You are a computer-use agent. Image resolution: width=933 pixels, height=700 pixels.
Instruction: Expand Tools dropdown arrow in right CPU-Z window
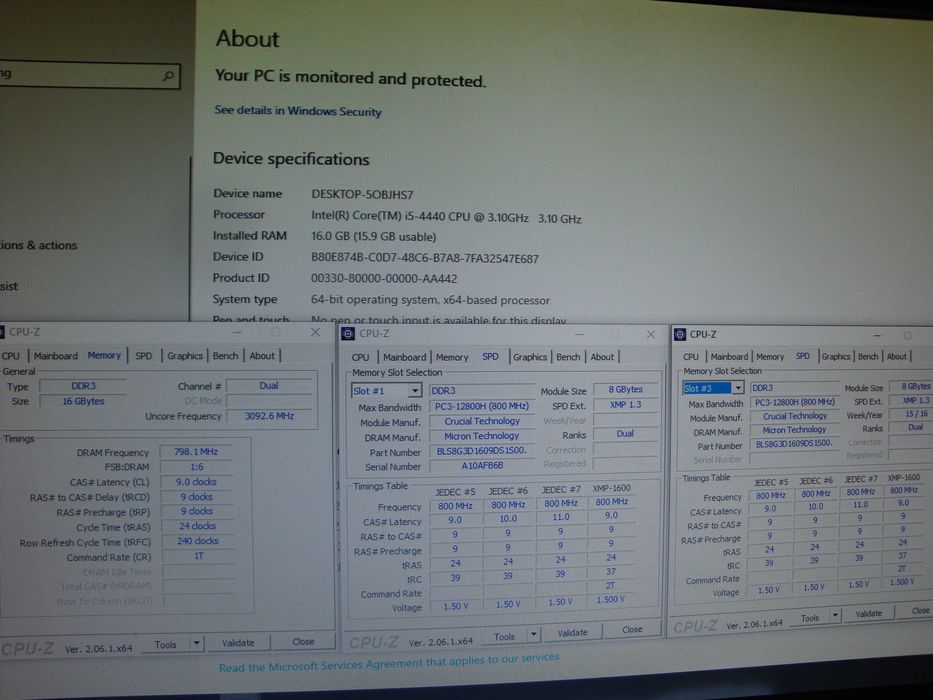(835, 615)
